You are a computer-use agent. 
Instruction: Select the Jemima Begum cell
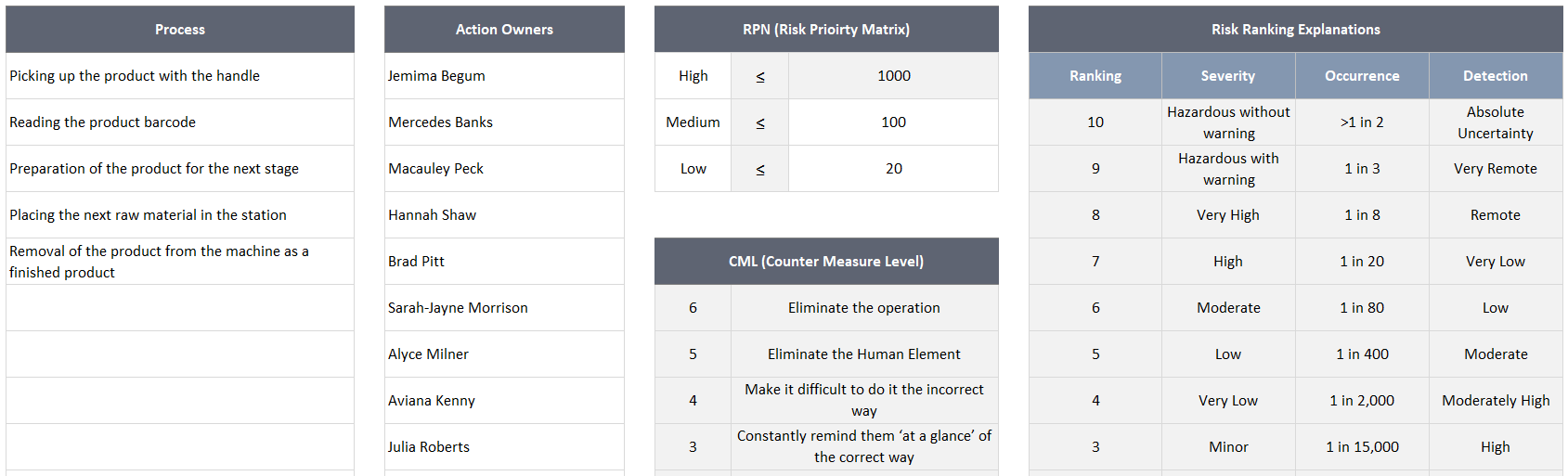(504, 76)
